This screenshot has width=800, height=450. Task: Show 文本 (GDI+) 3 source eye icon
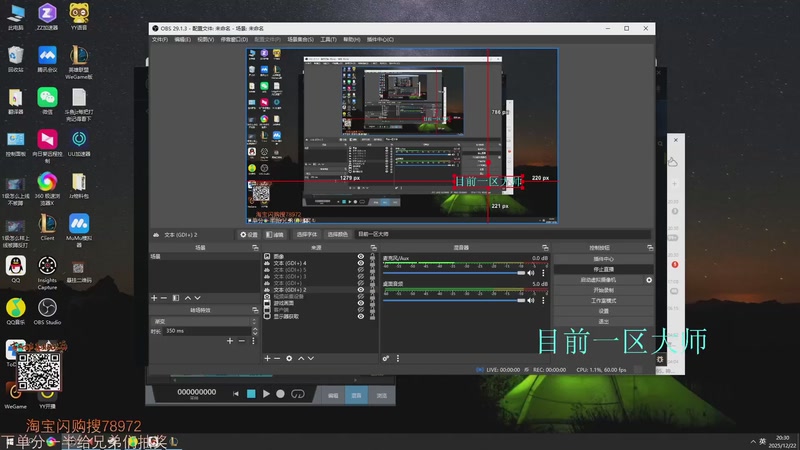coord(361,277)
